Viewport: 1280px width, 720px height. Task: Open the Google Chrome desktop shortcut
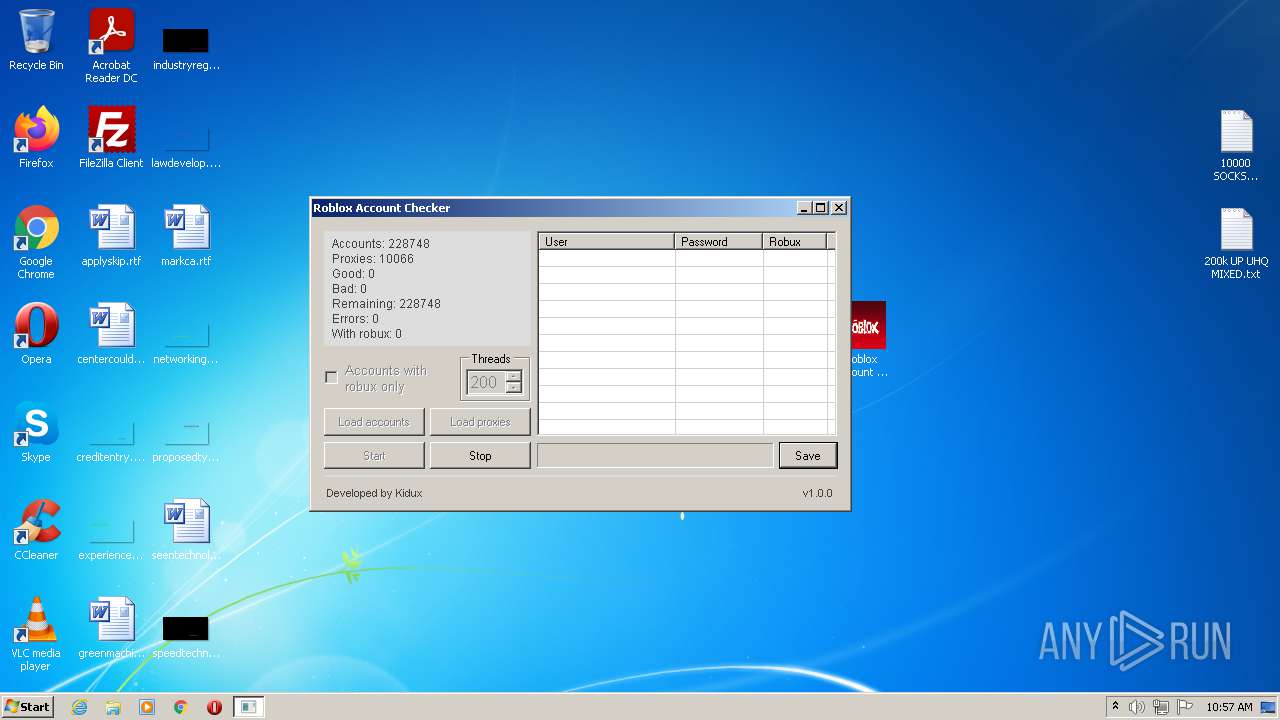point(36,242)
